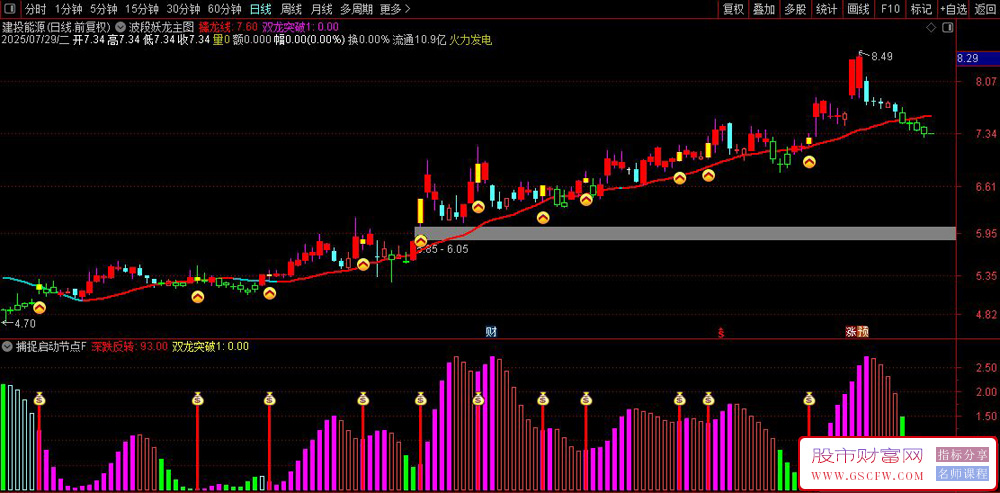Select the 5分钟 period
This screenshot has height=493, width=1000.
pos(103,10)
